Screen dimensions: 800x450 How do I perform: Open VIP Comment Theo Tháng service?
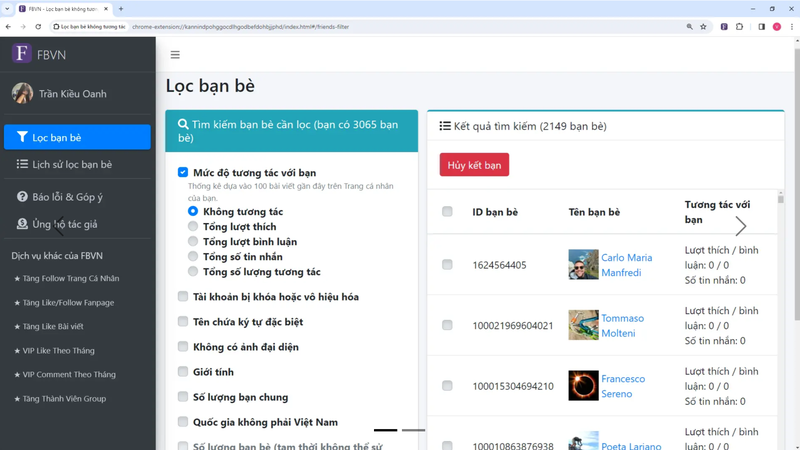coord(65,374)
